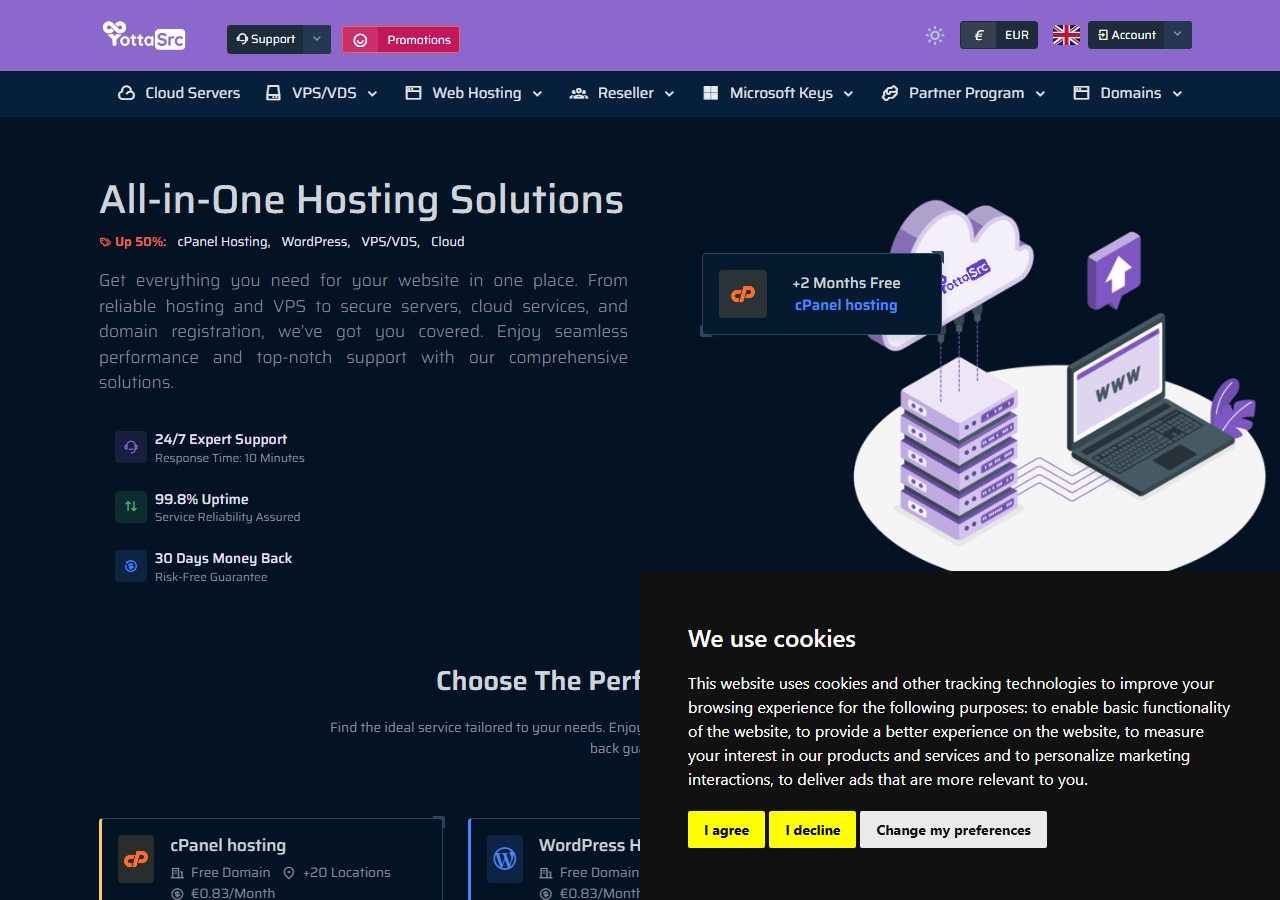The width and height of the screenshot is (1280, 900).
Task: Open the Account button
Action: 1126,35
